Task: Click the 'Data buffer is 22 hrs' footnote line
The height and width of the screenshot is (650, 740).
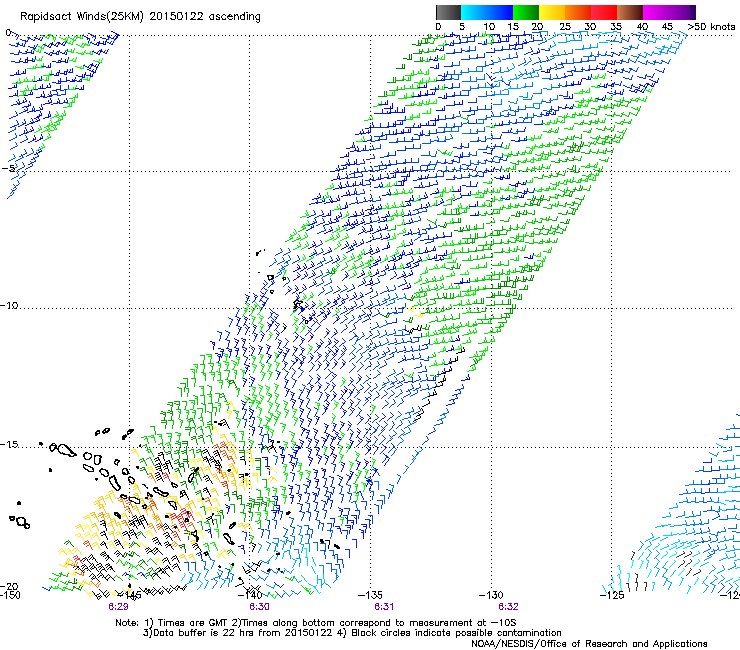Action: click(352, 633)
